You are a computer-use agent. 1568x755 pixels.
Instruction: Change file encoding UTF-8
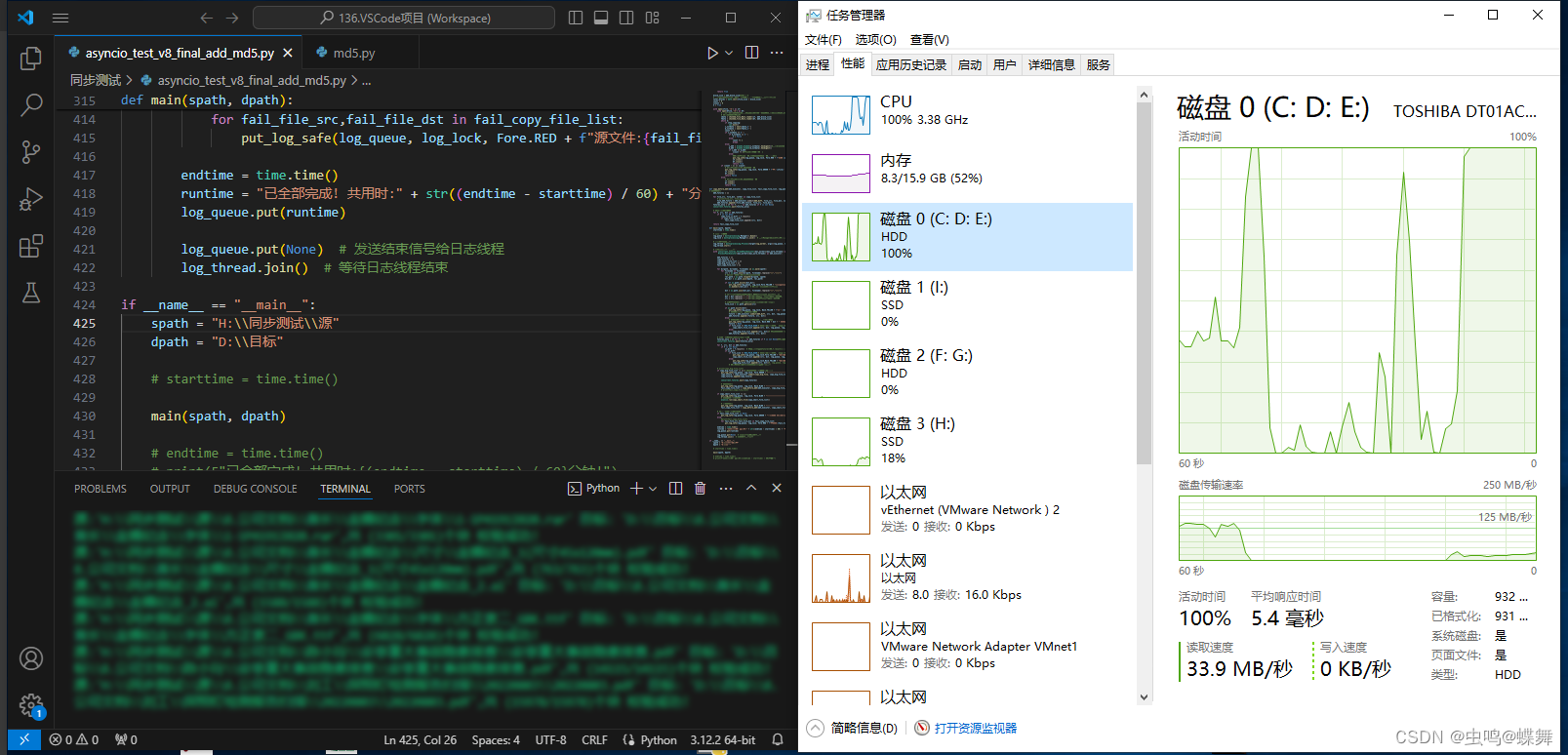[x=550, y=740]
